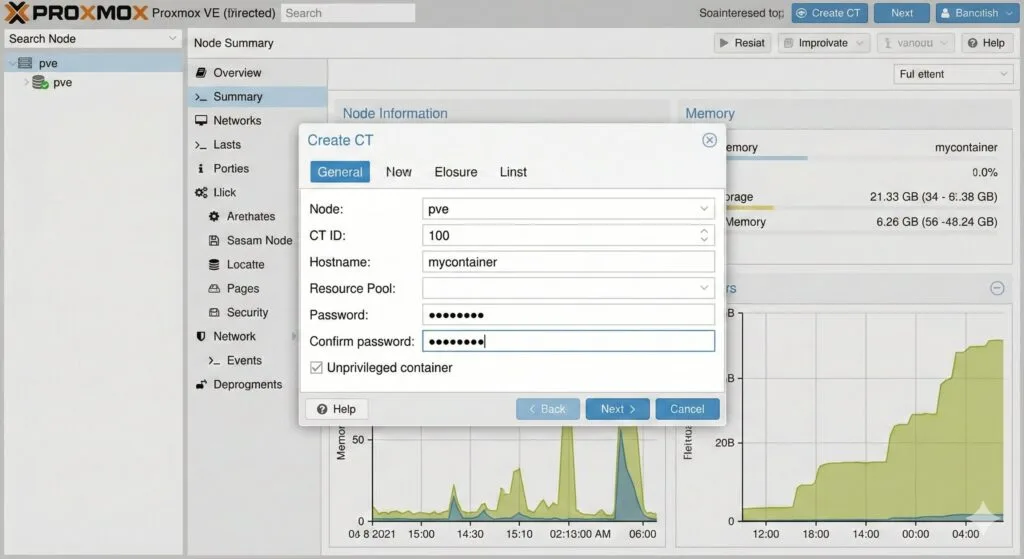Open the Node dropdown in dialog
1024x559 pixels.
tap(704, 209)
